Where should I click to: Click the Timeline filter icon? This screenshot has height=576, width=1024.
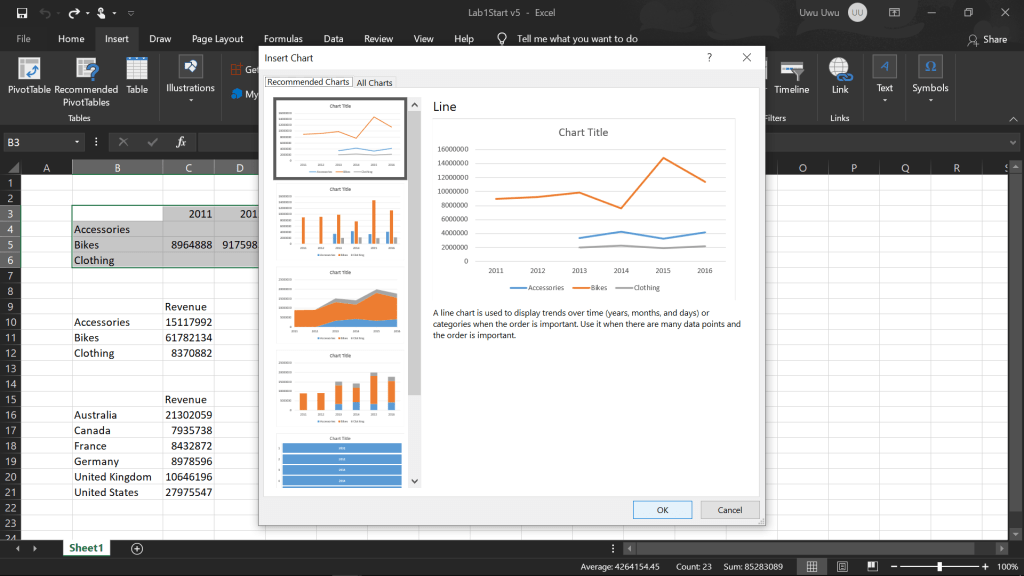(791, 75)
